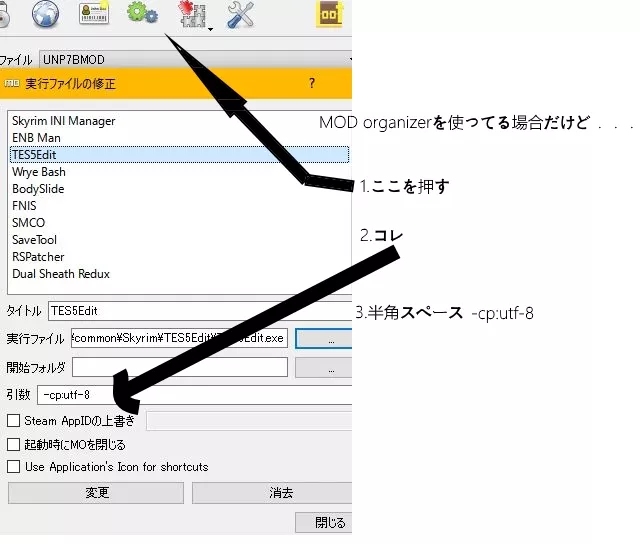Open the puzzle-piece tools icon

pos(192,14)
